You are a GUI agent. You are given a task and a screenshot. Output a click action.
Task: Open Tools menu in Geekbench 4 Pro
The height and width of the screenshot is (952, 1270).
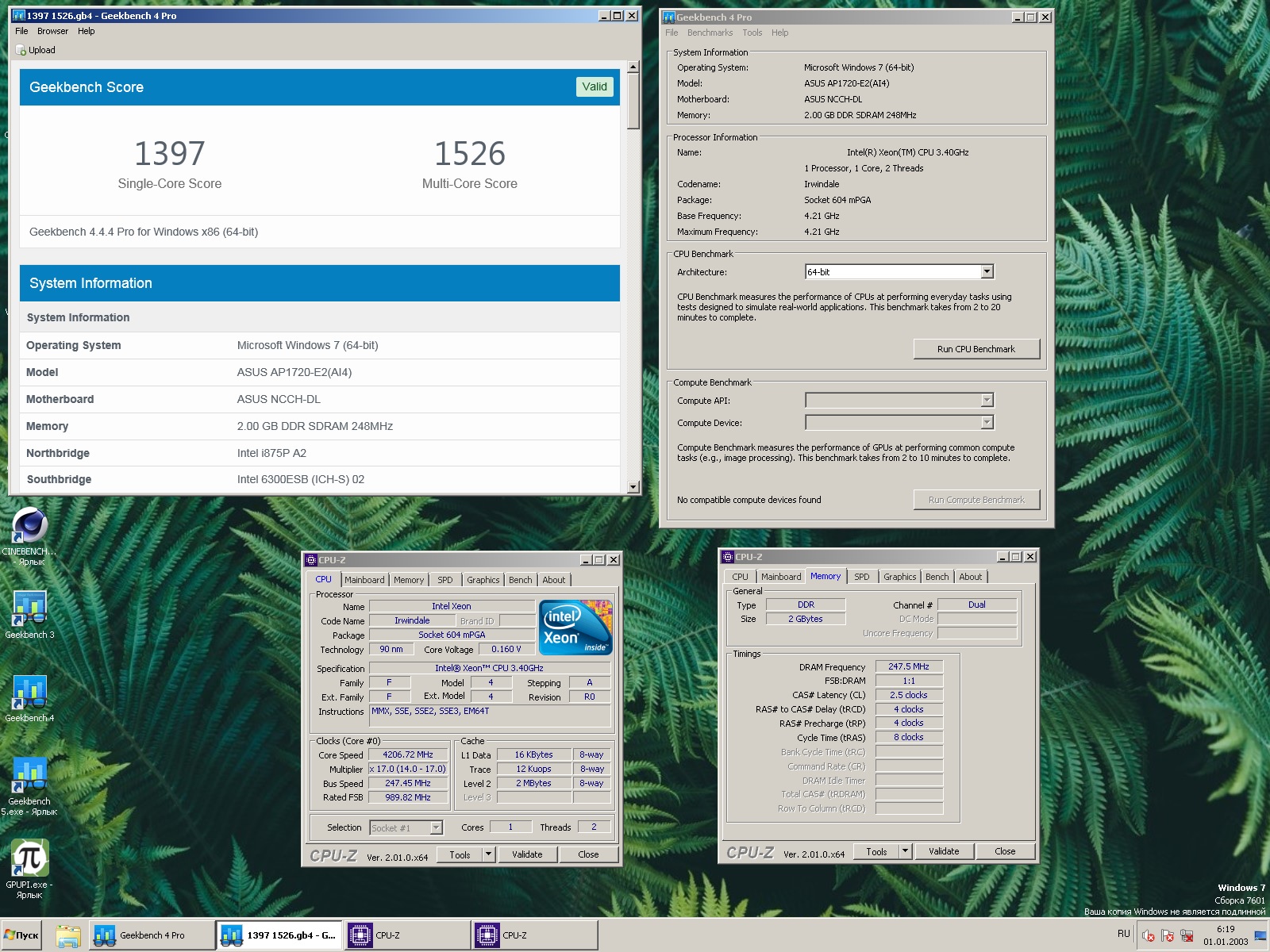(x=752, y=33)
